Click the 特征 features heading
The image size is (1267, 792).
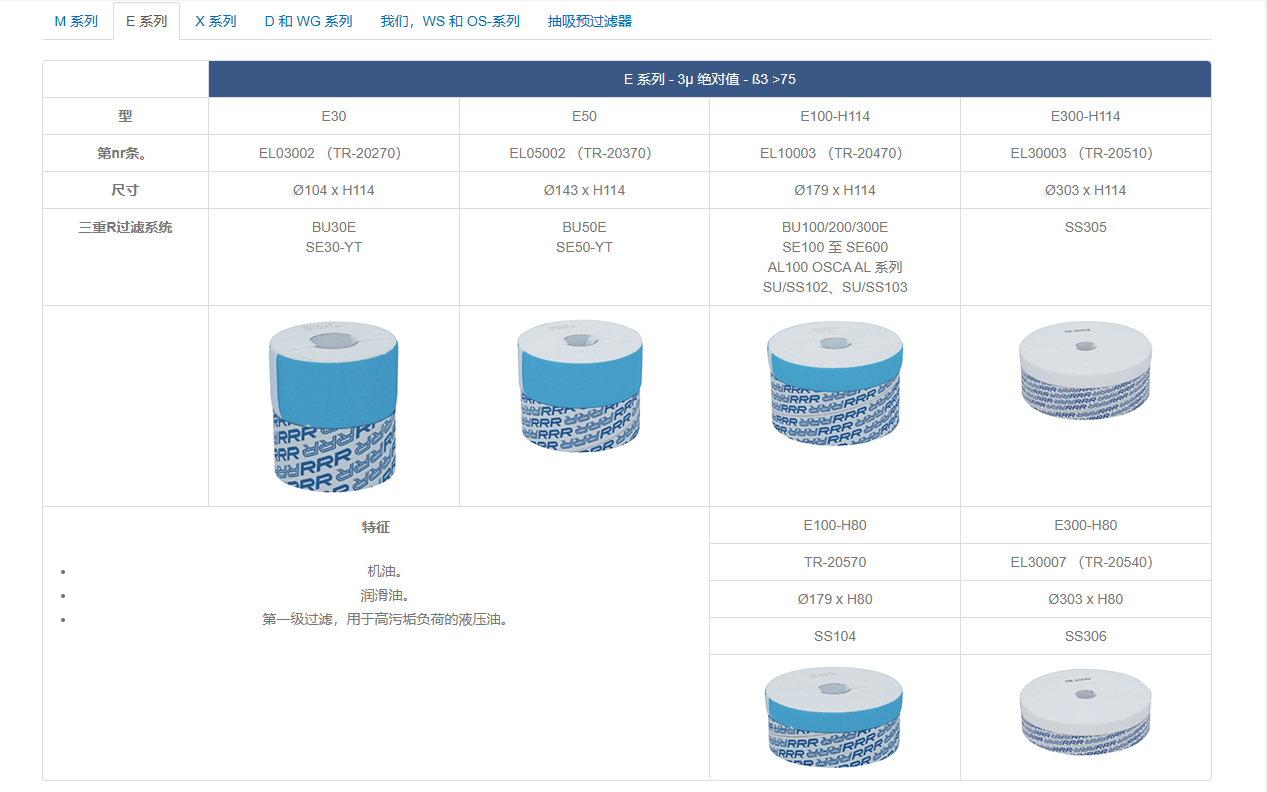tap(376, 527)
